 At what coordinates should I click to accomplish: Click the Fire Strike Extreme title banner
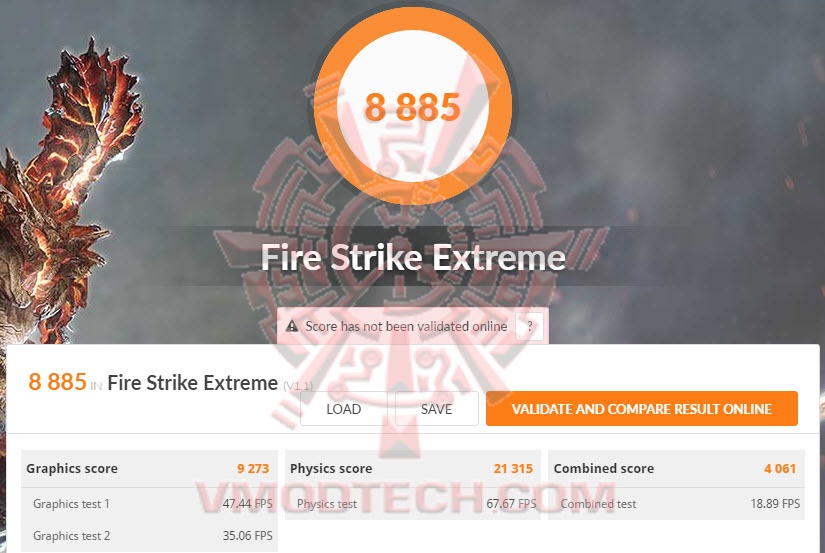coord(413,257)
